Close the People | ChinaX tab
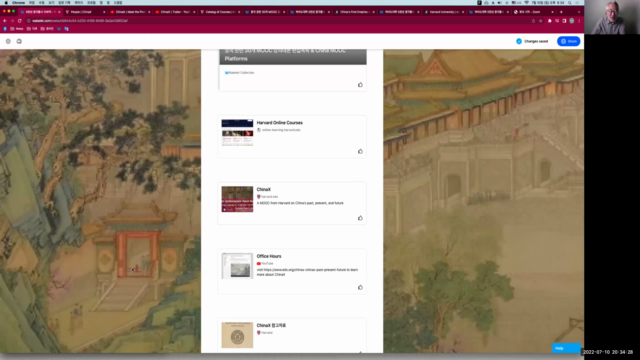The height and width of the screenshot is (360, 640). [x=104, y=12]
